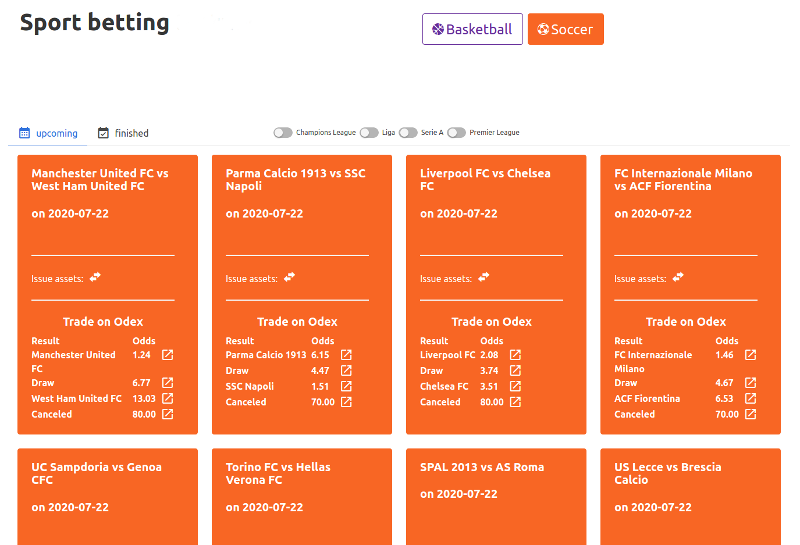
Task: Open ACF Fiorentina 6.53 odds trade link
Action: [x=751, y=399]
